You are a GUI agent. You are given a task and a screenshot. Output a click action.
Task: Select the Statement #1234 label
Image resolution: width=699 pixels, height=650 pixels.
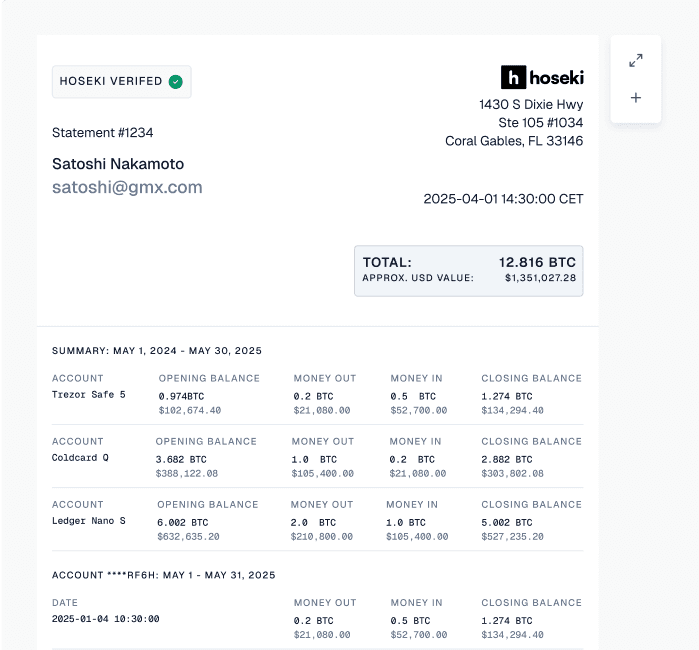click(102, 133)
